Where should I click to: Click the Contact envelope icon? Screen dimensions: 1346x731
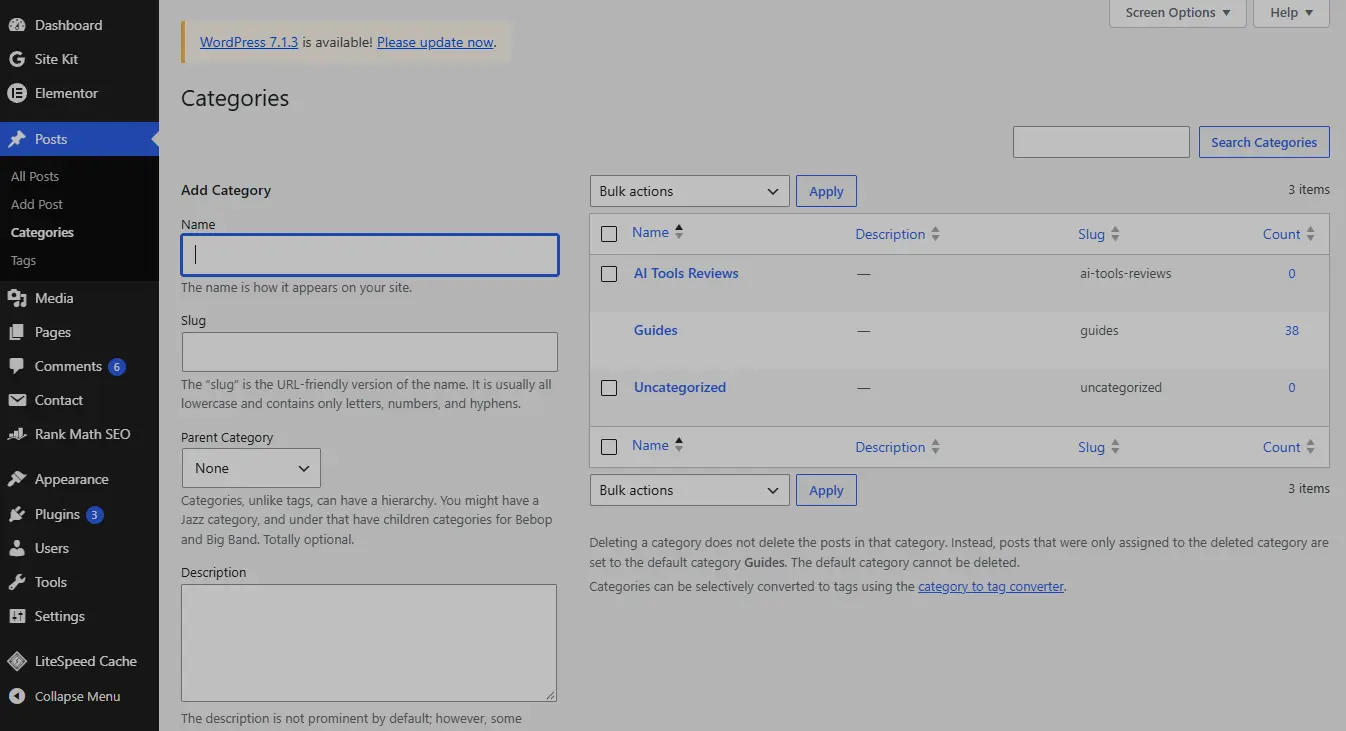17,400
